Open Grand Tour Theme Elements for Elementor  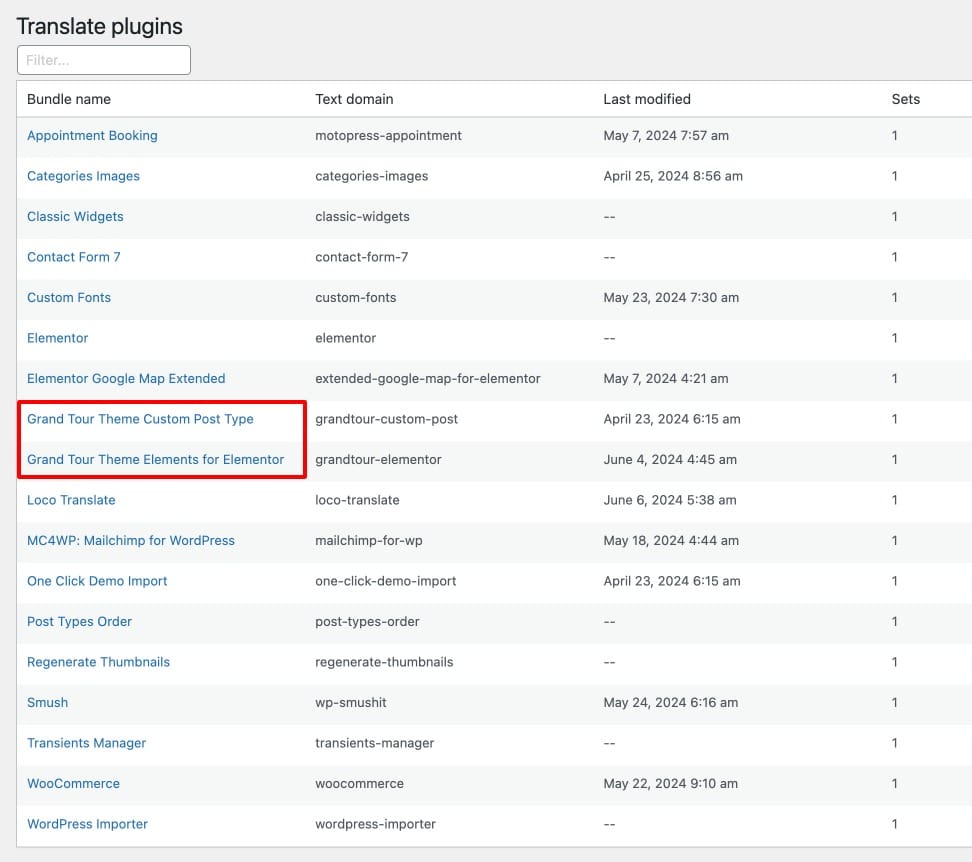(156, 459)
